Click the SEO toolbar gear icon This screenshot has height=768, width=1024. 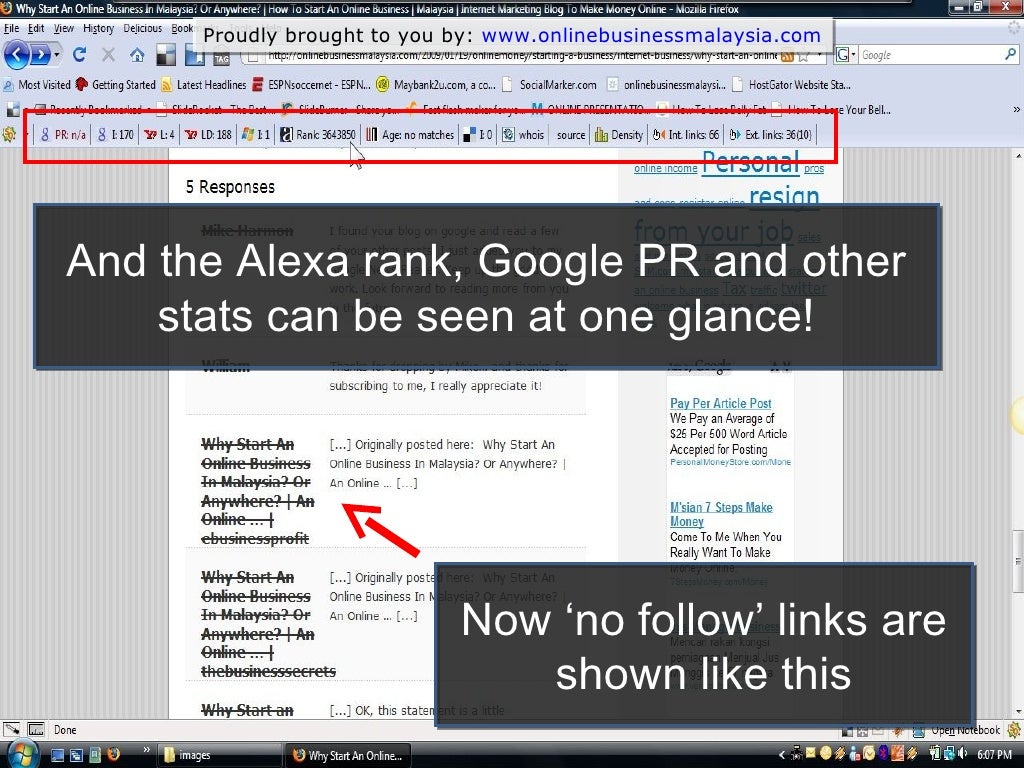[x=9, y=135]
